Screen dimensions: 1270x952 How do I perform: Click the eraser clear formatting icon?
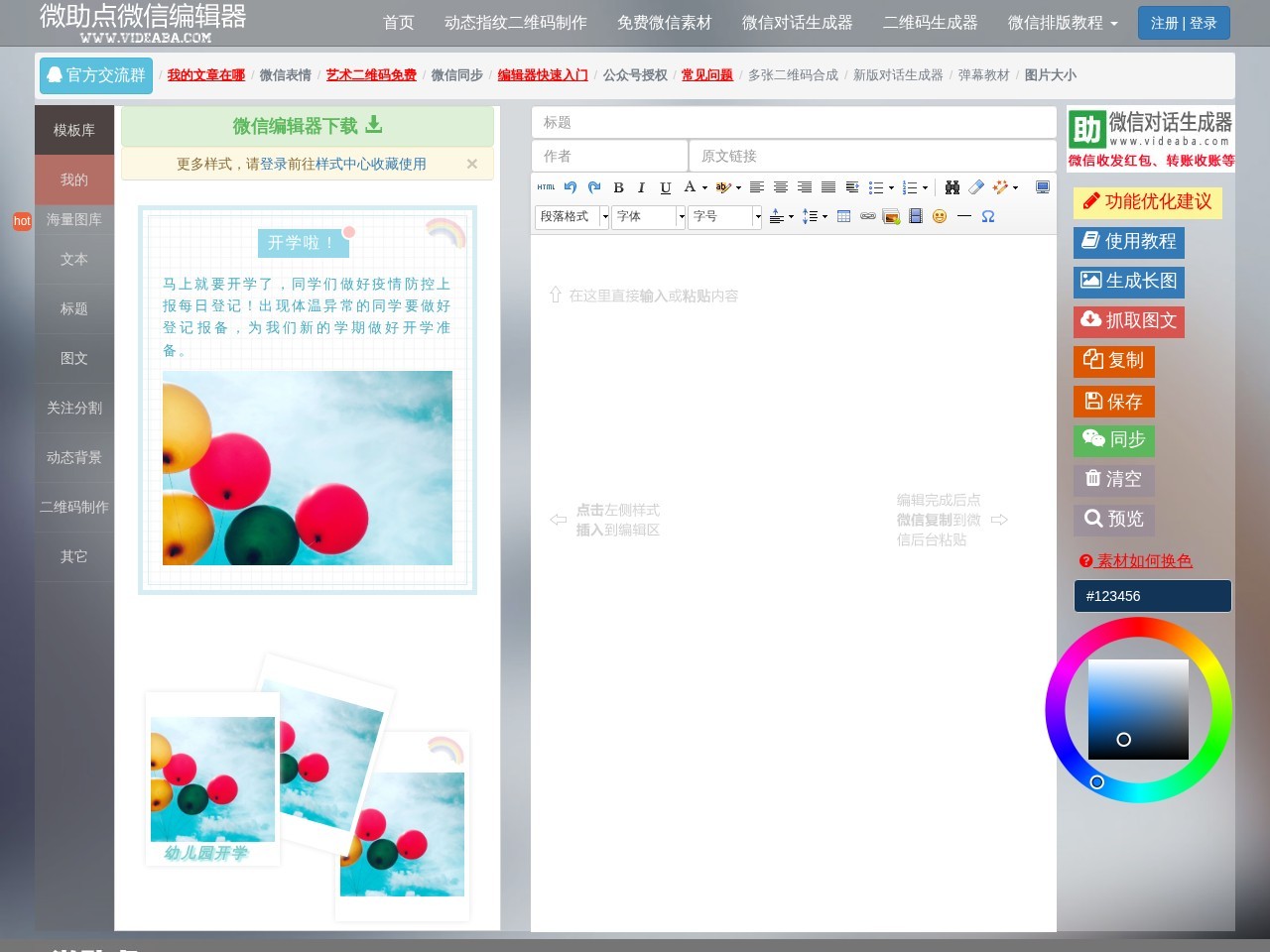976,186
